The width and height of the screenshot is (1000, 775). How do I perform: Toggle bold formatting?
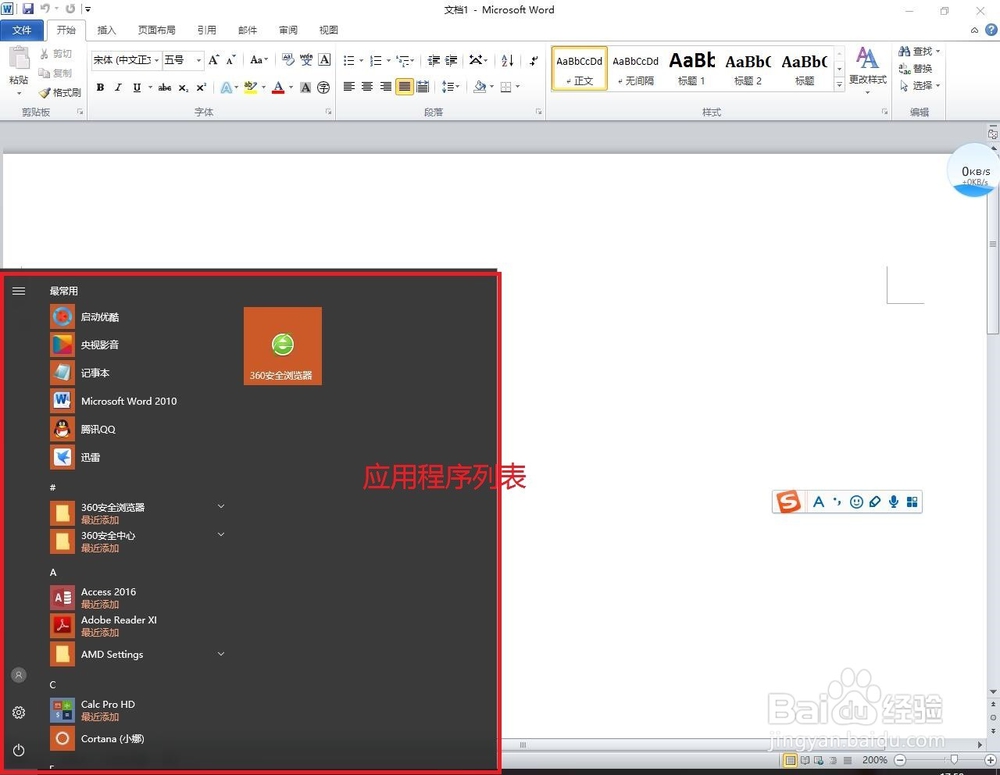pyautogui.click(x=100, y=88)
